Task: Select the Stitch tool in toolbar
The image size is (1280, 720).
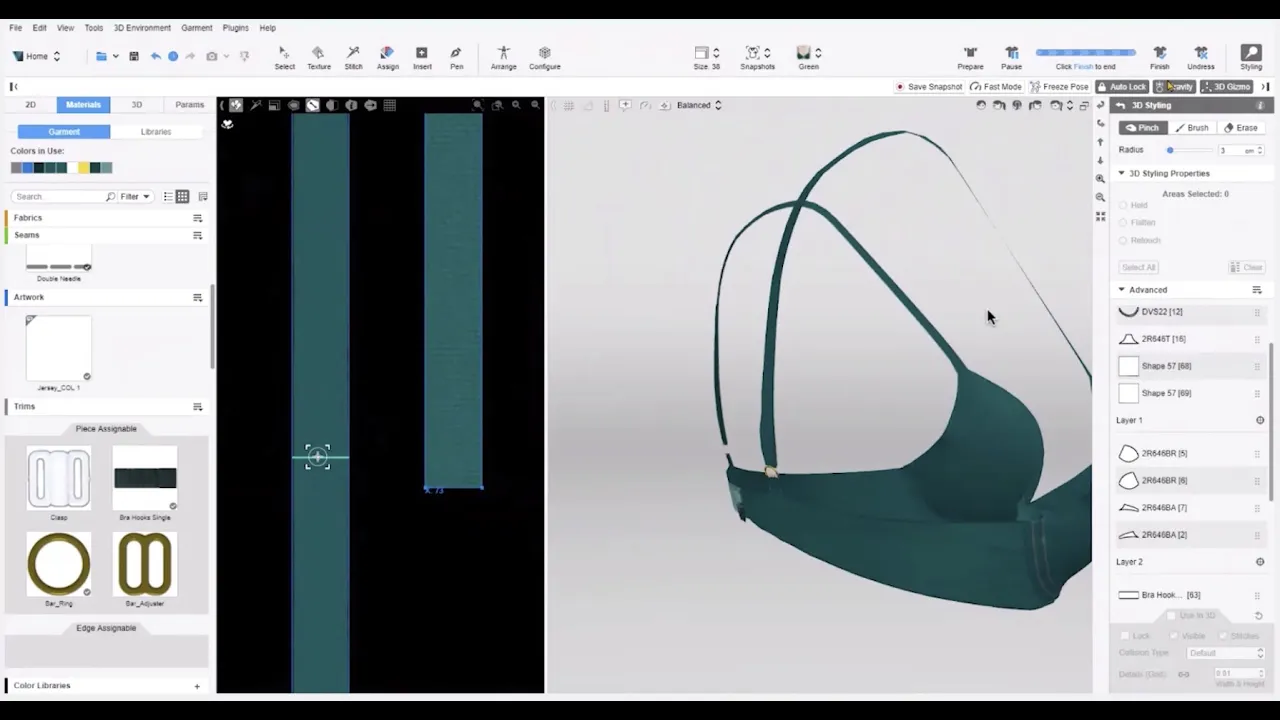Action: click(x=353, y=57)
